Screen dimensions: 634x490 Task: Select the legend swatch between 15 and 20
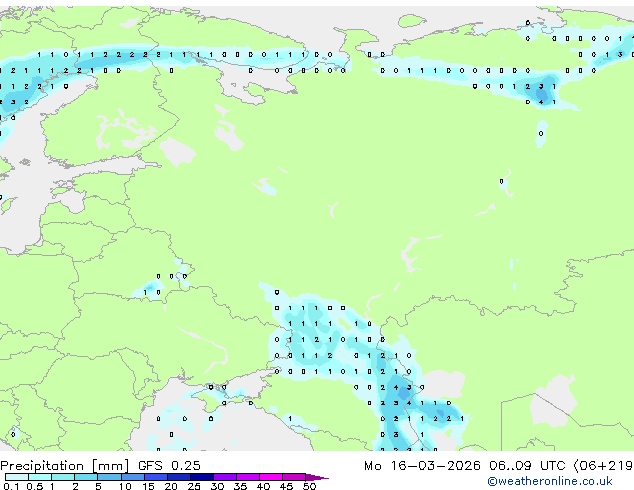pos(156,477)
